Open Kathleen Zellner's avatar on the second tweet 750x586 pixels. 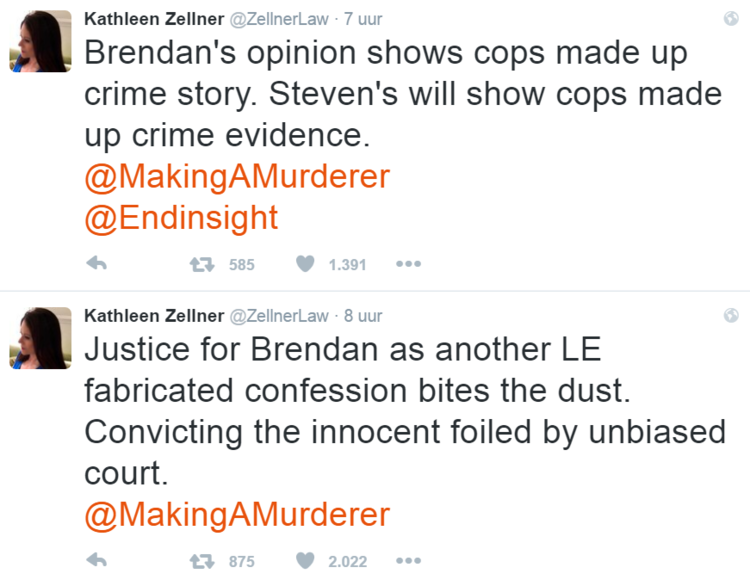click(40, 338)
